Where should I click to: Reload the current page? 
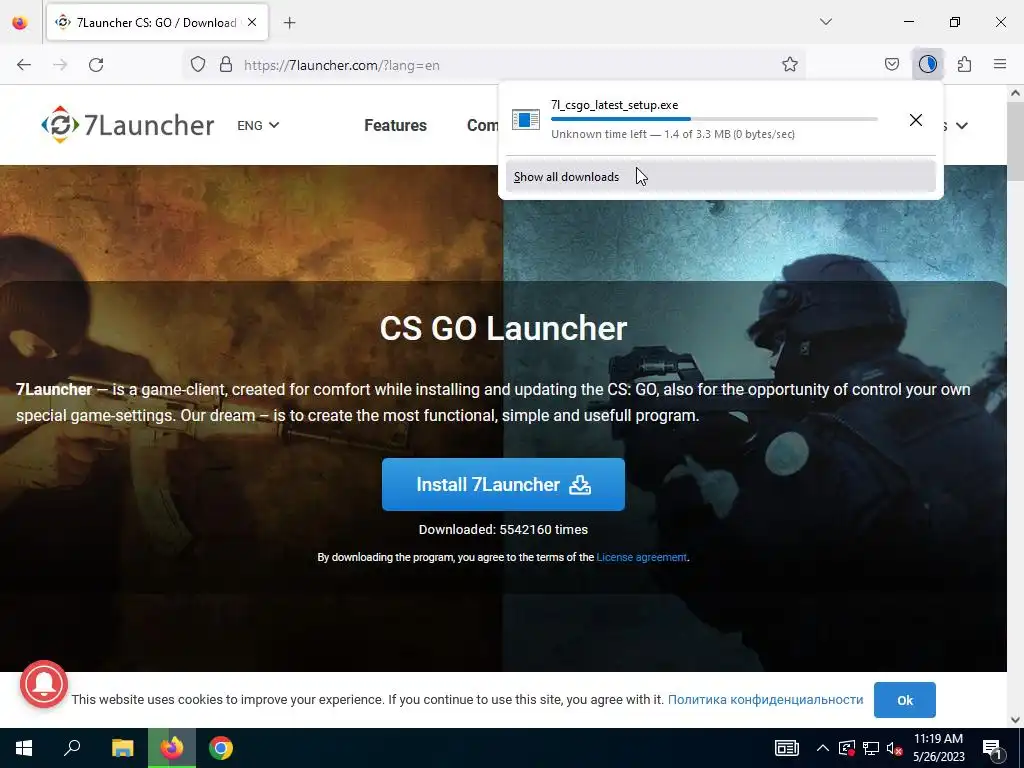(96, 65)
